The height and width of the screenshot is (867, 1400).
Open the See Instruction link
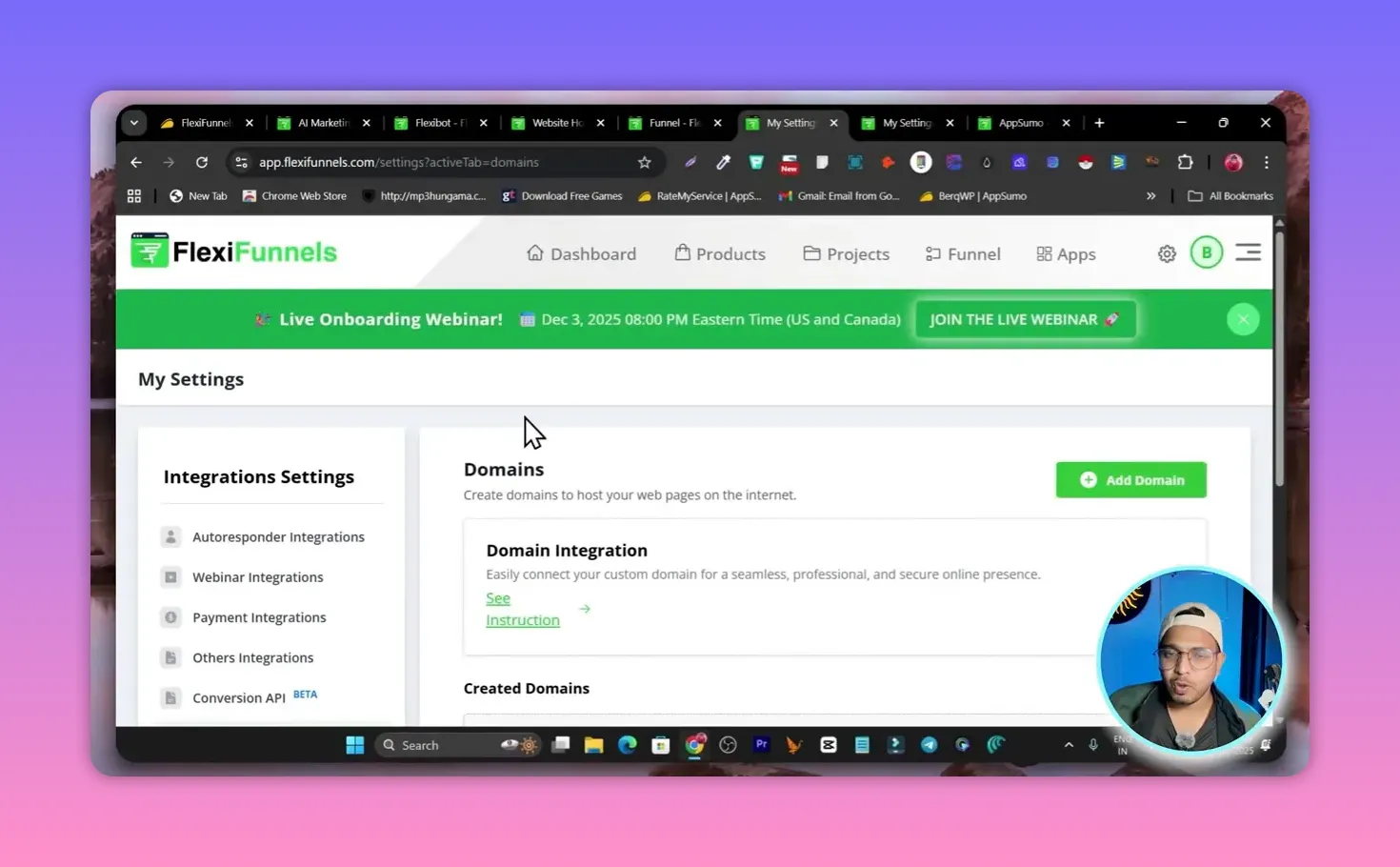click(x=523, y=609)
